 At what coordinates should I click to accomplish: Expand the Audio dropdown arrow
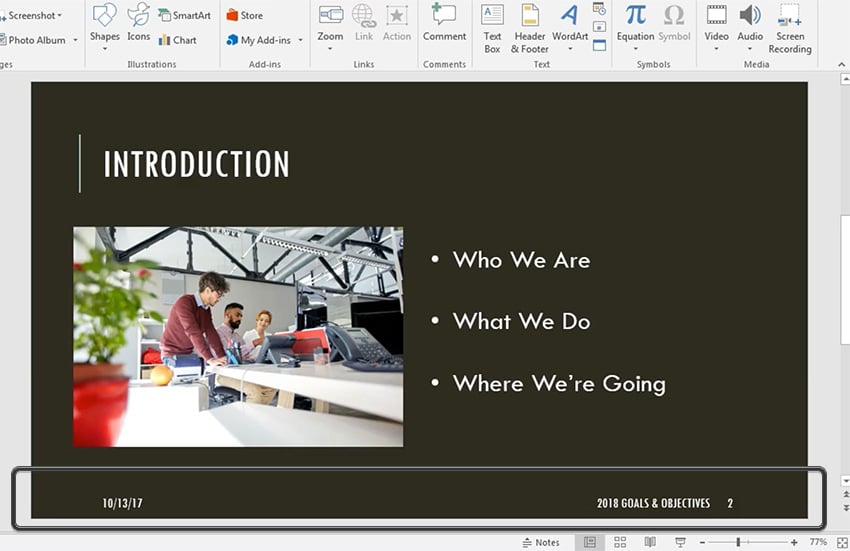tap(750, 49)
